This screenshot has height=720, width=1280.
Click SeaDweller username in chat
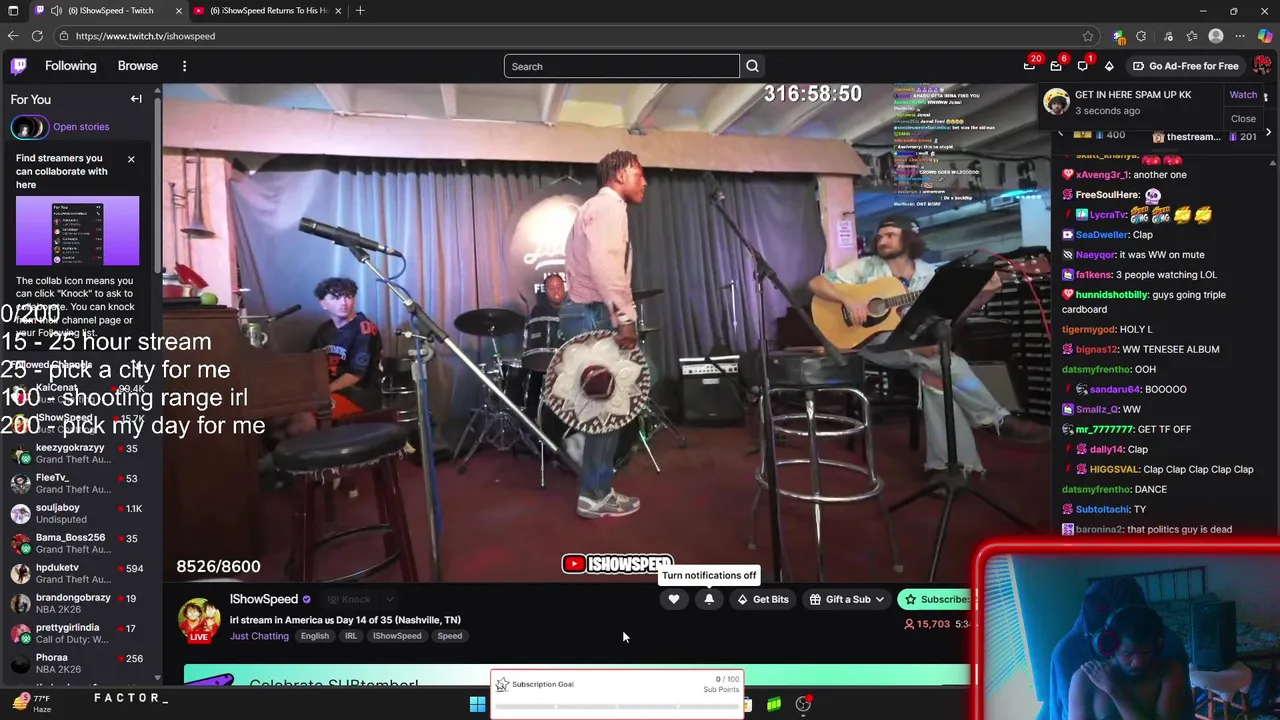tap(1101, 235)
